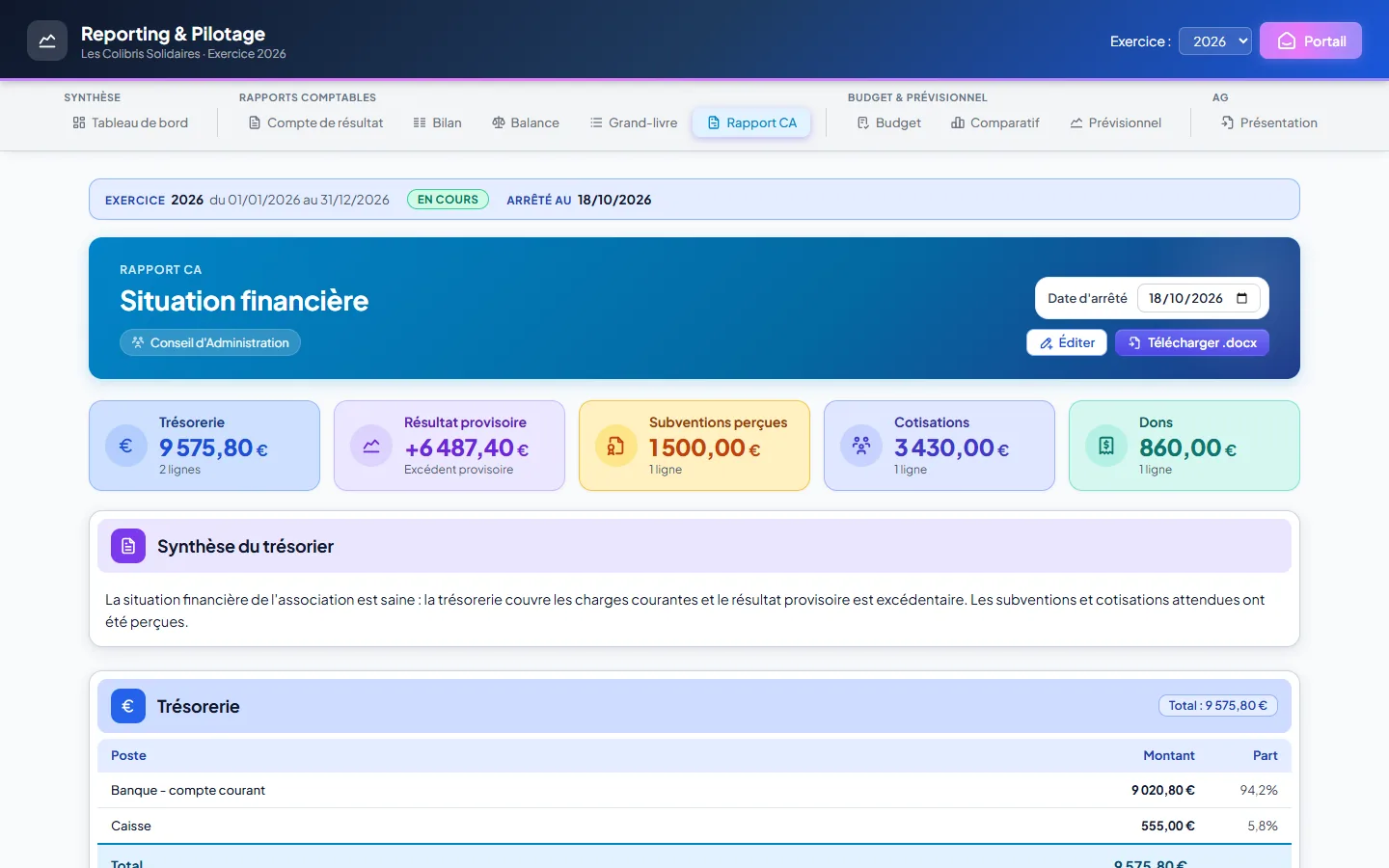Open the Balance report tab
This screenshot has width=1389, height=868.
click(526, 122)
